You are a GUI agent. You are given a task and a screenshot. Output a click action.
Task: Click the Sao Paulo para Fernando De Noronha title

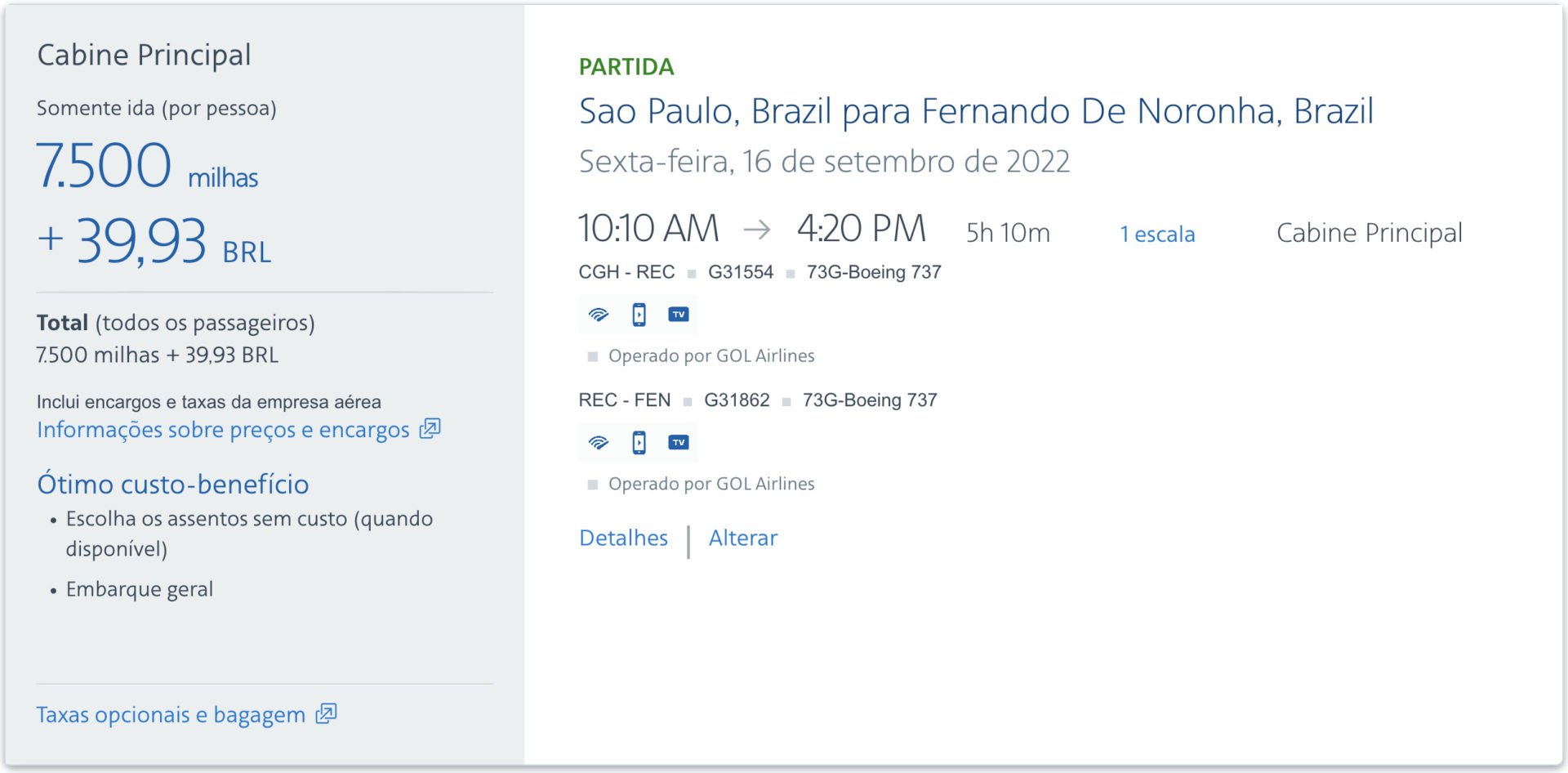976,111
